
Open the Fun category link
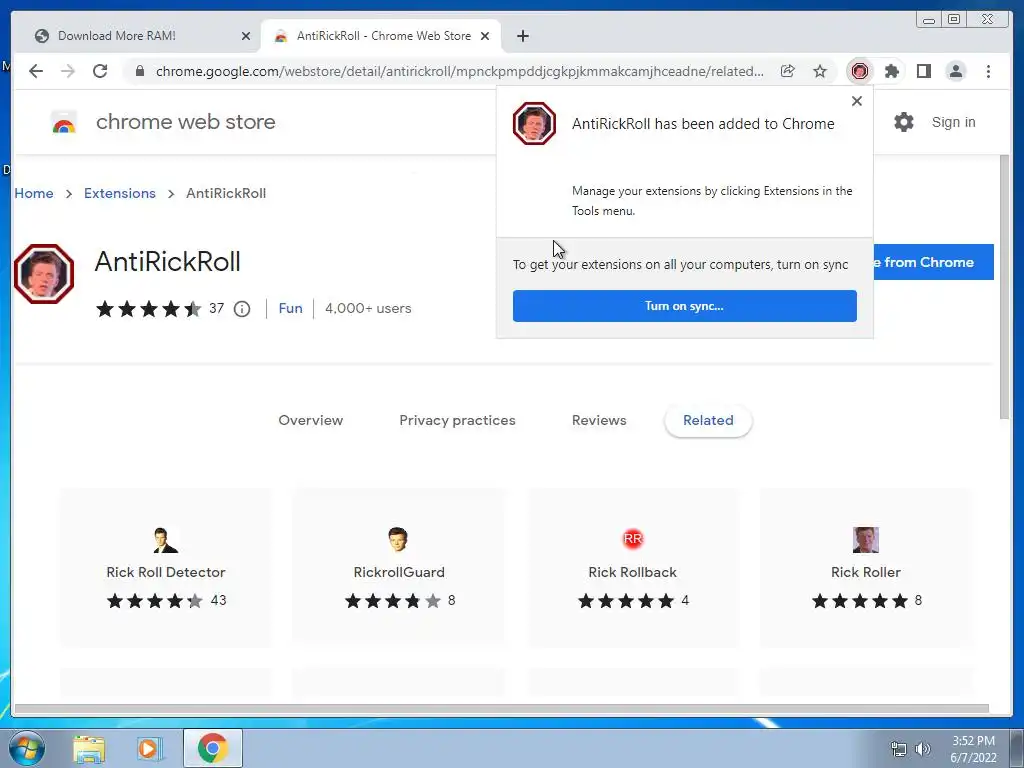tap(291, 308)
